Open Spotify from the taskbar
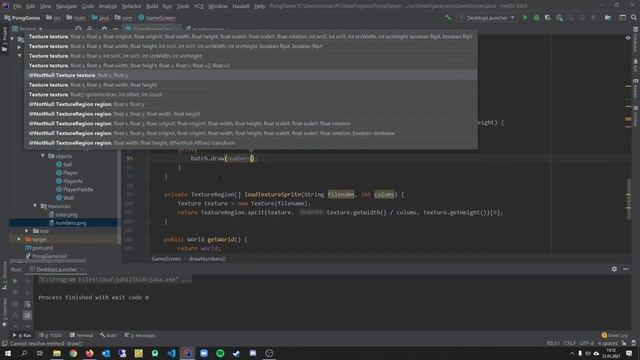640x360 pixels. pos(220,353)
